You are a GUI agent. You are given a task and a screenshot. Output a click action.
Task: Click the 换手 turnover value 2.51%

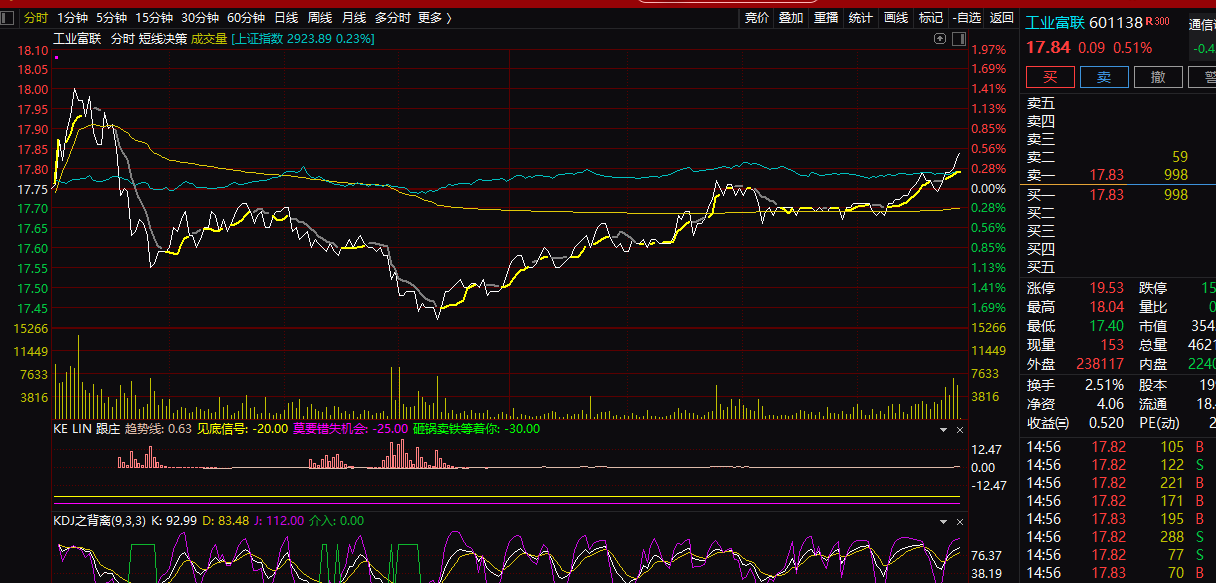[x=1103, y=385]
